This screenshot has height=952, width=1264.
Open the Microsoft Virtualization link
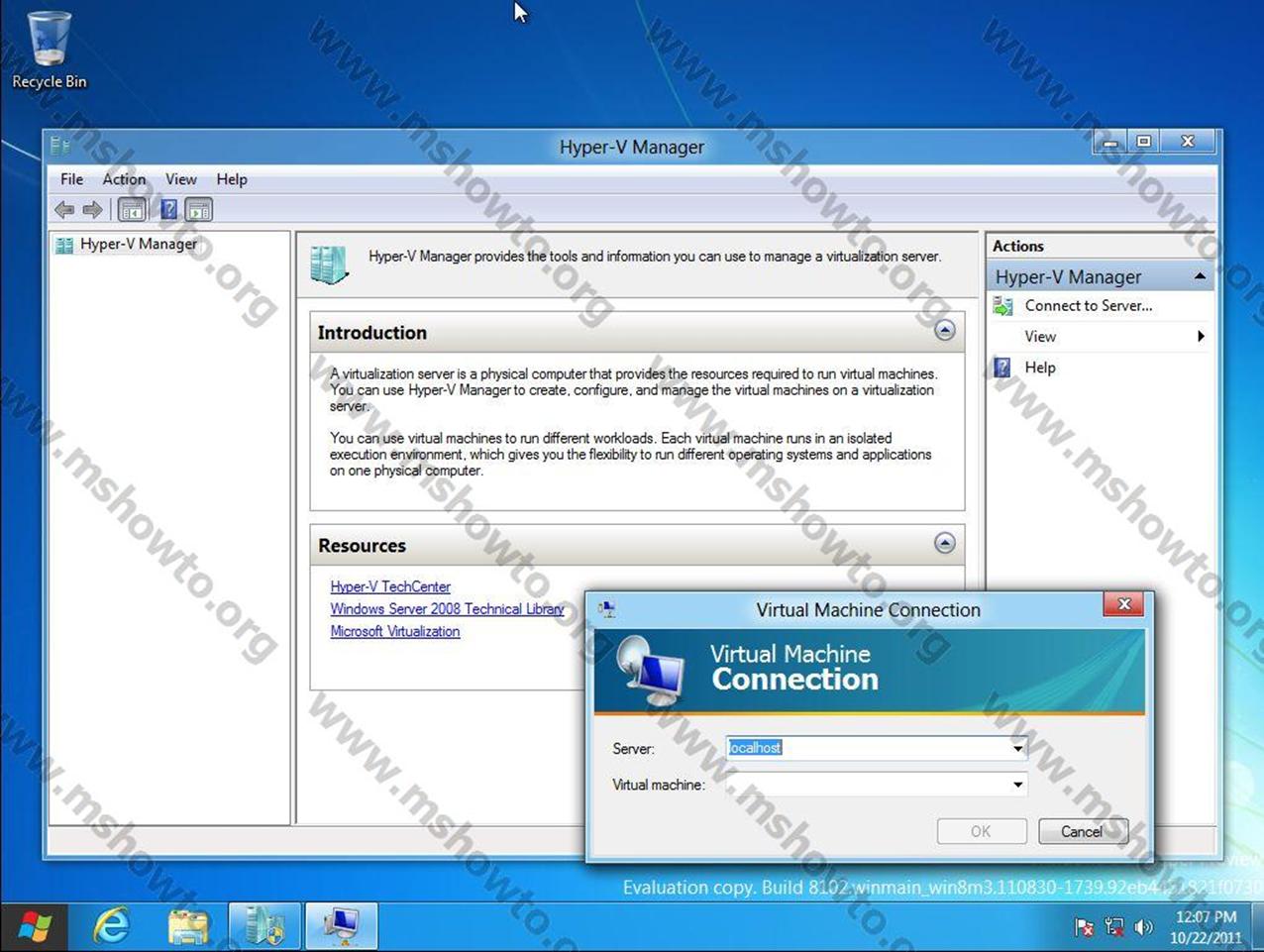click(x=394, y=631)
